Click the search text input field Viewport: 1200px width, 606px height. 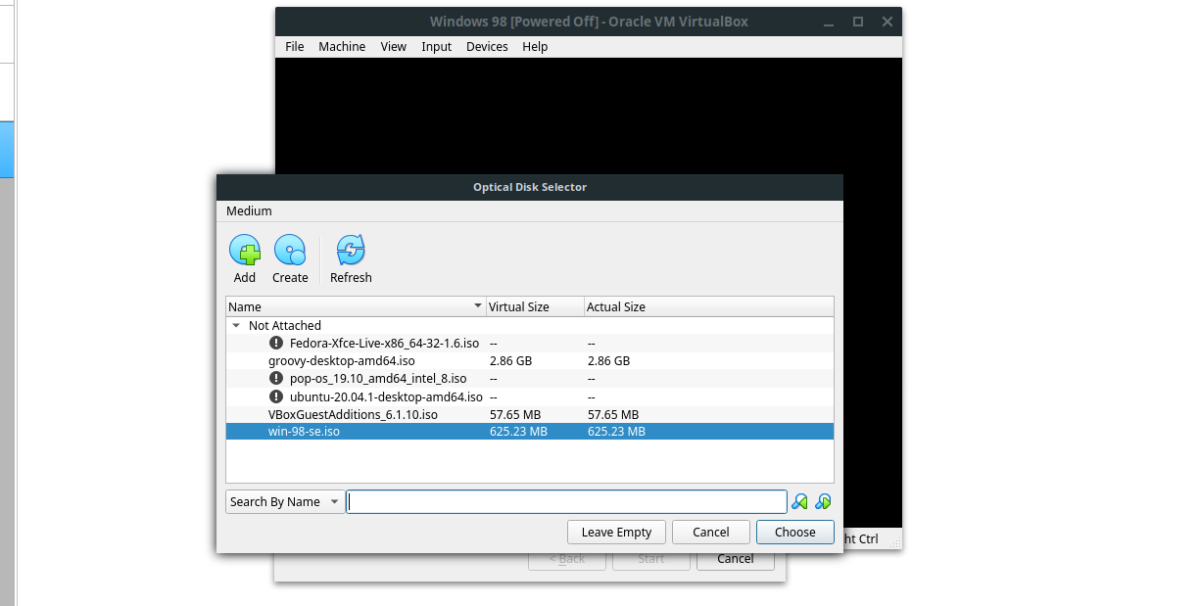pos(567,502)
